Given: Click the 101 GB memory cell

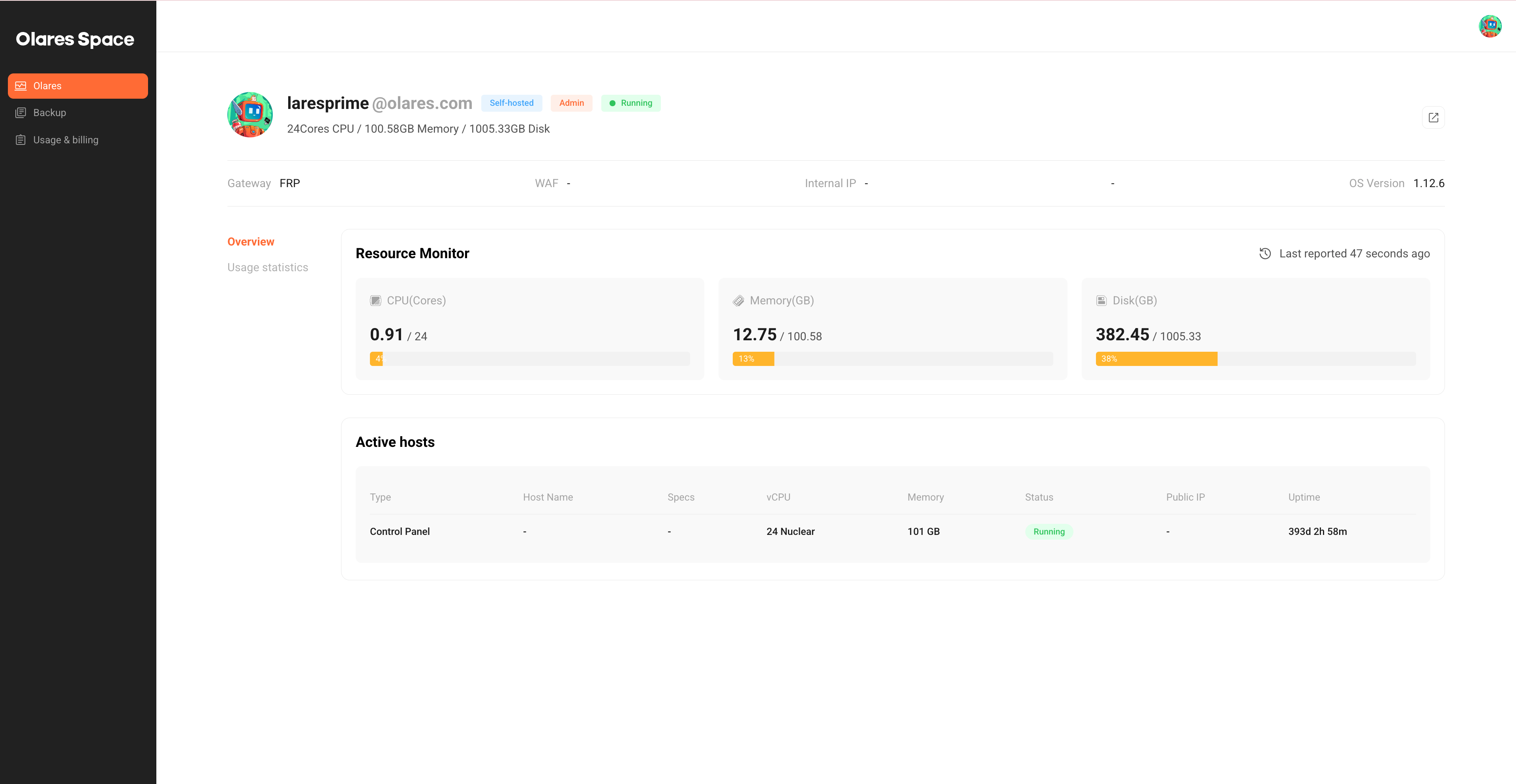Looking at the screenshot, I should [923, 531].
